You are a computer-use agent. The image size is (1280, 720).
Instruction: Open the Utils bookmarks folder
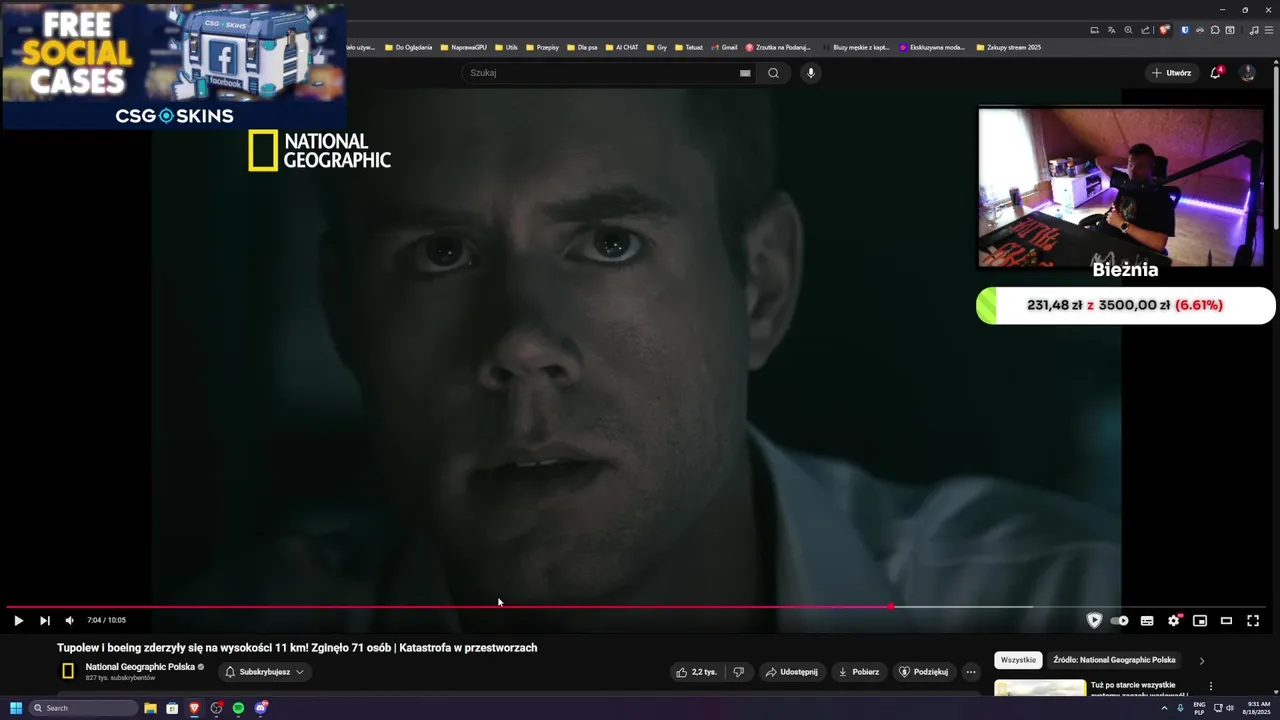[506, 47]
